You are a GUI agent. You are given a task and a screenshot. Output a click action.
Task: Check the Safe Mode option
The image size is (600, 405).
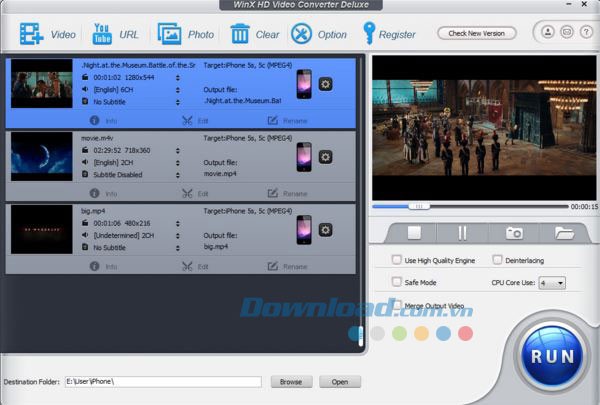(398, 283)
